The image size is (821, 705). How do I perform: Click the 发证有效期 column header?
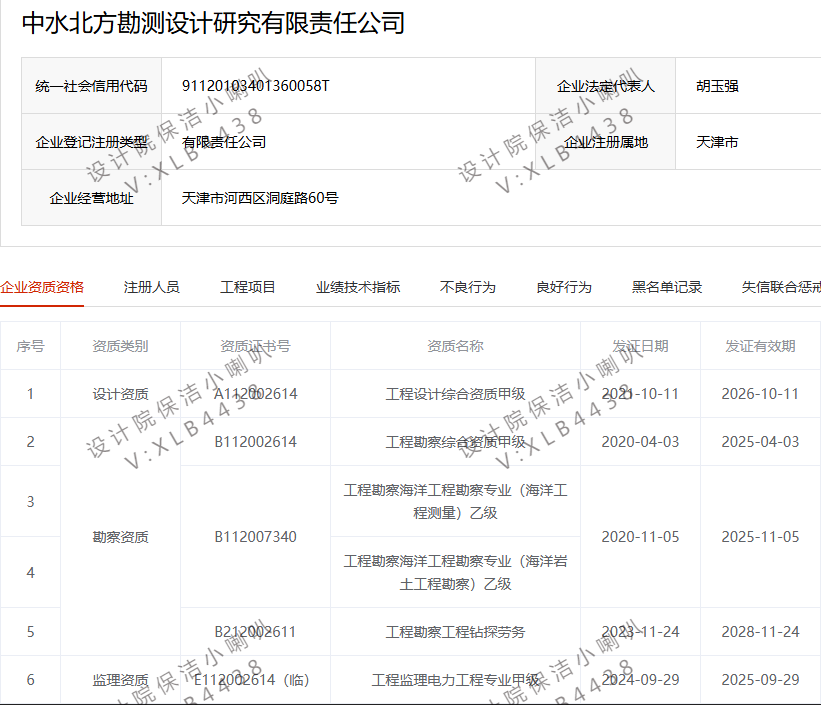(760, 346)
